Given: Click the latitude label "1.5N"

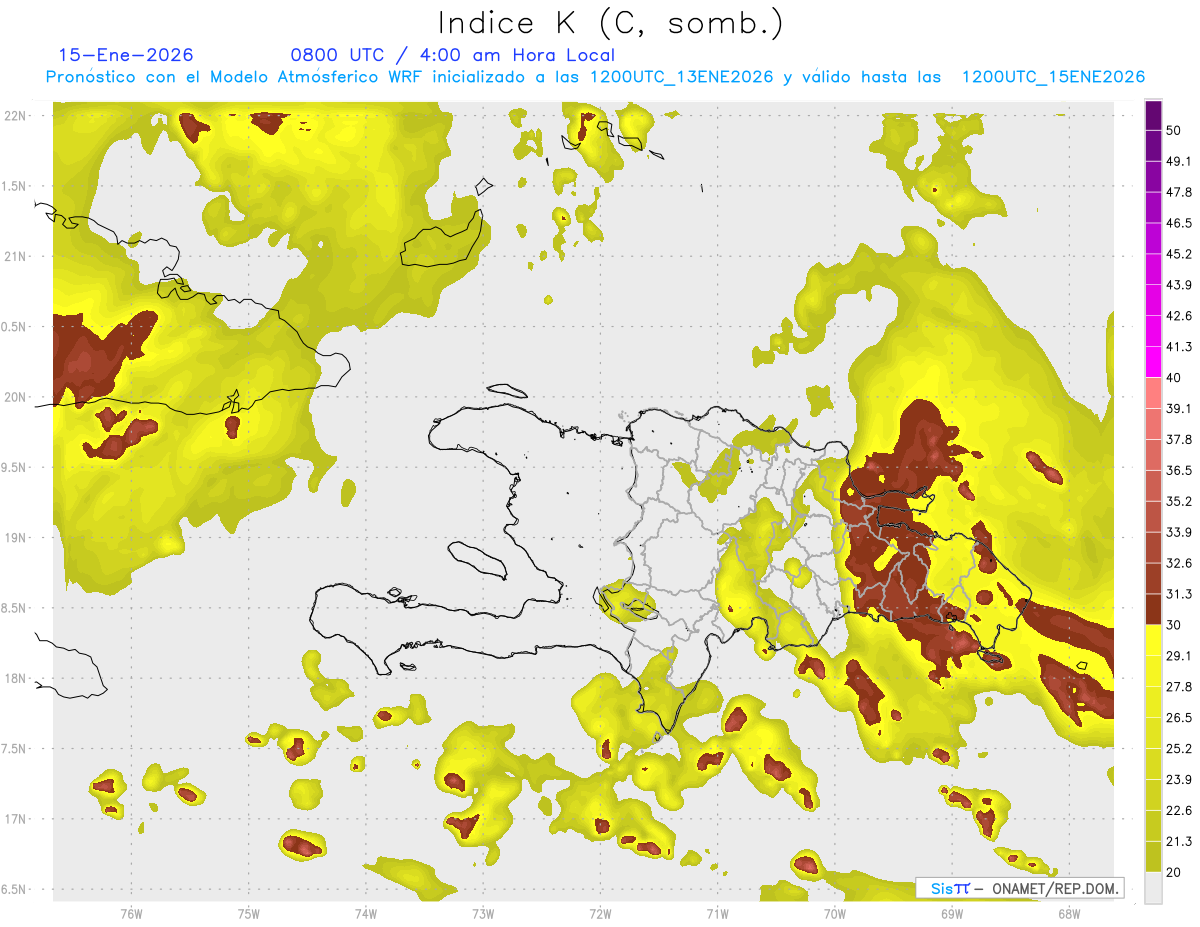Looking at the screenshot, I should tap(15, 186).
